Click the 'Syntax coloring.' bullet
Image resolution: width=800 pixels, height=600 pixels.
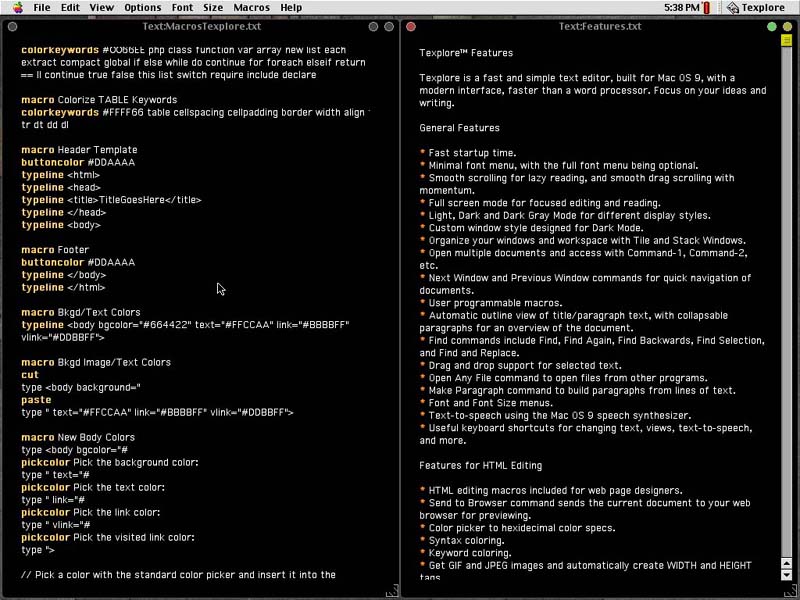[462, 540]
